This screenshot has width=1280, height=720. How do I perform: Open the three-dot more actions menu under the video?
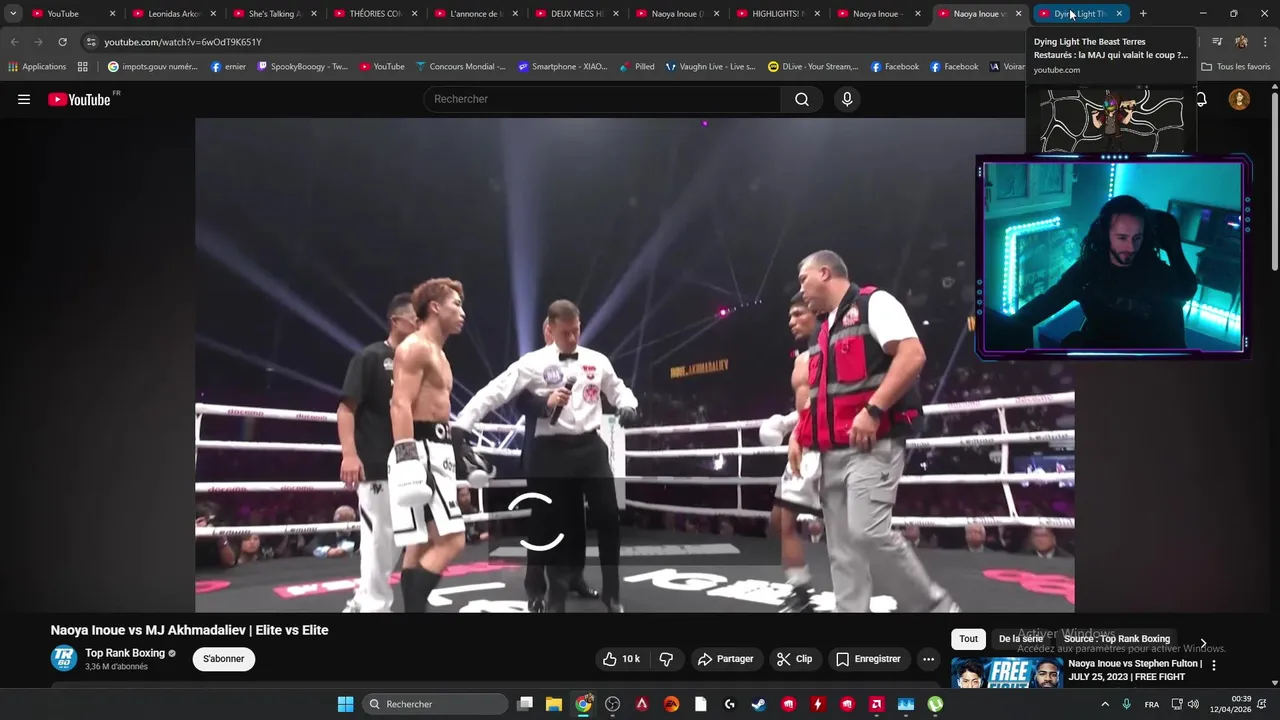tap(928, 659)
